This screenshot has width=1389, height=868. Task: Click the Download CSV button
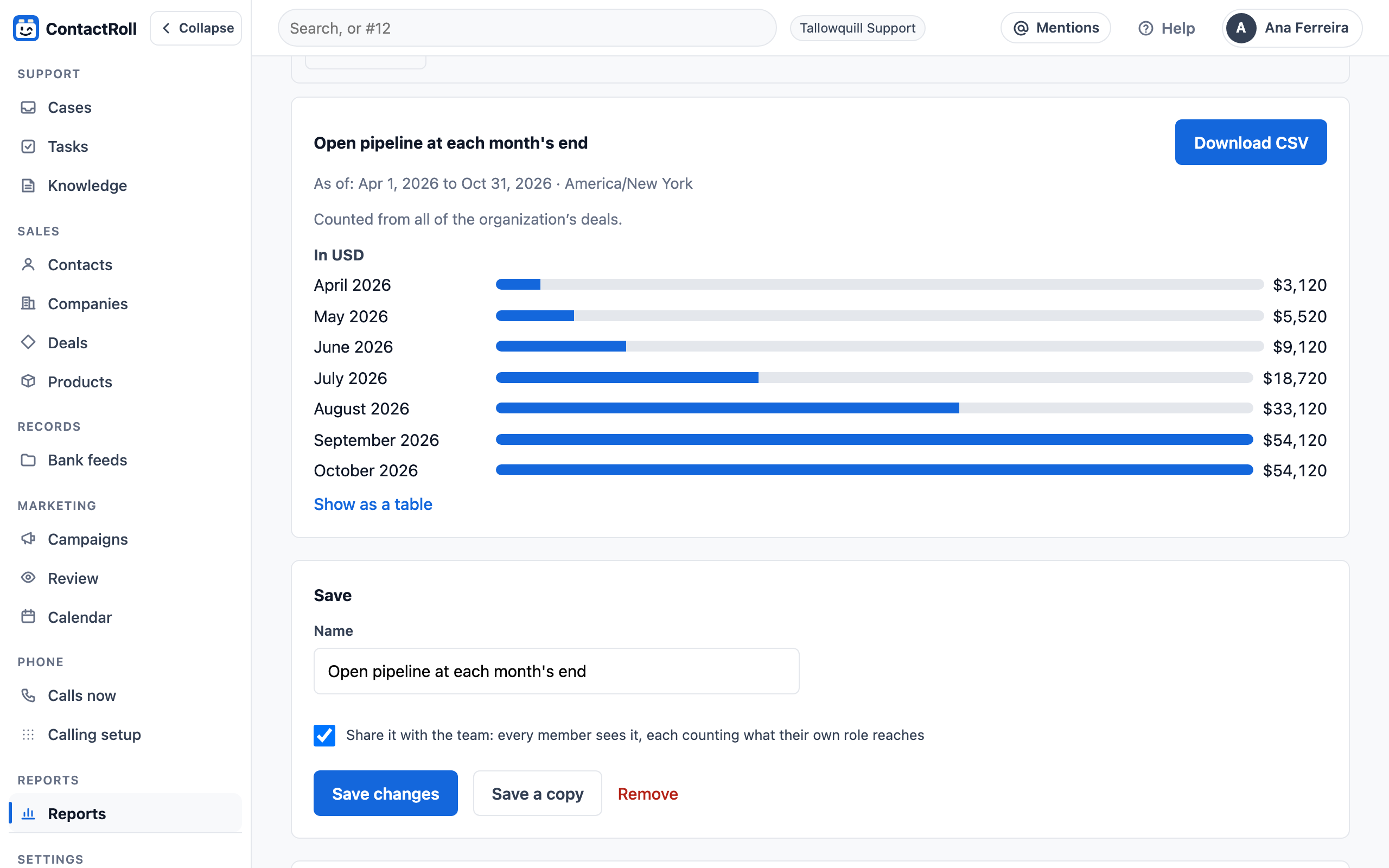click(1251, 142)
